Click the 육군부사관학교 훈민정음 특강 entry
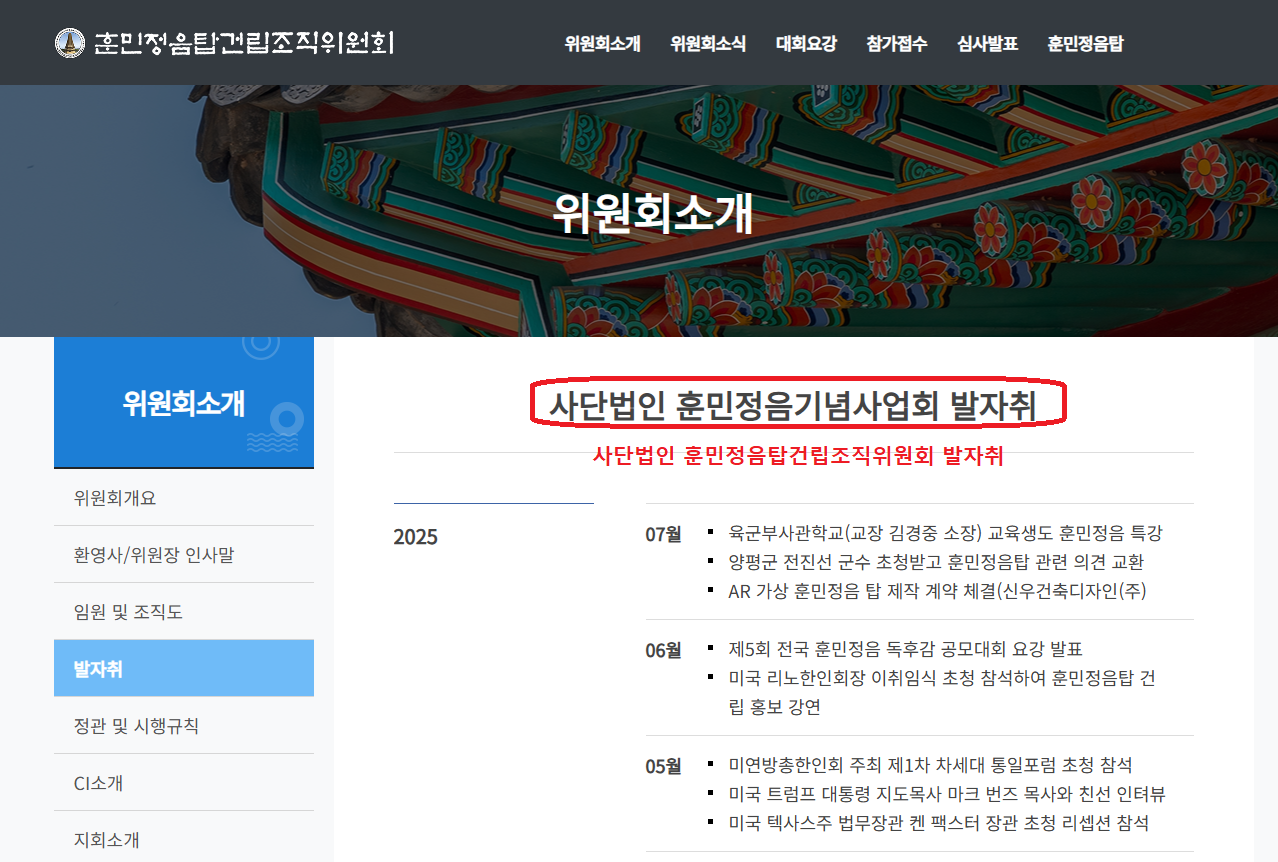The height and width of the screenshot is (862, 1278). pos(945,533)
